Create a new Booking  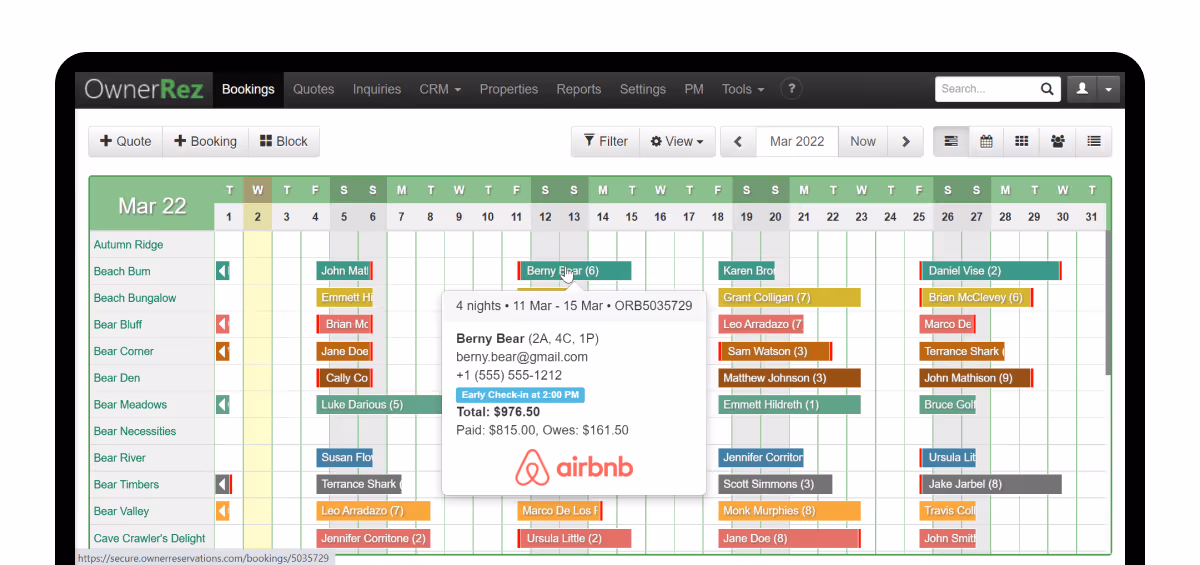click(x=205, y=141)
